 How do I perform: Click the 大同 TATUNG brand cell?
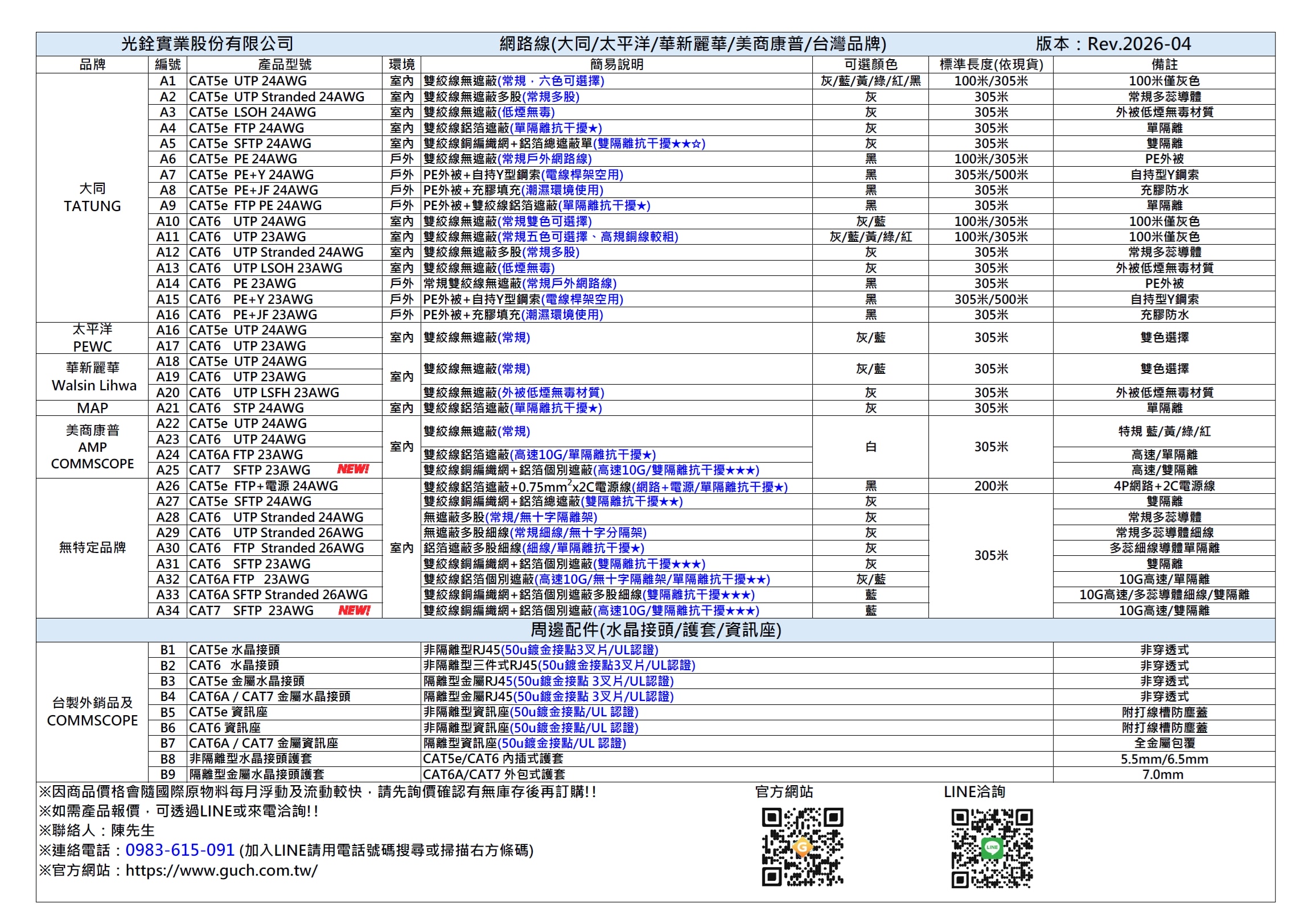(x=92, y=197)
